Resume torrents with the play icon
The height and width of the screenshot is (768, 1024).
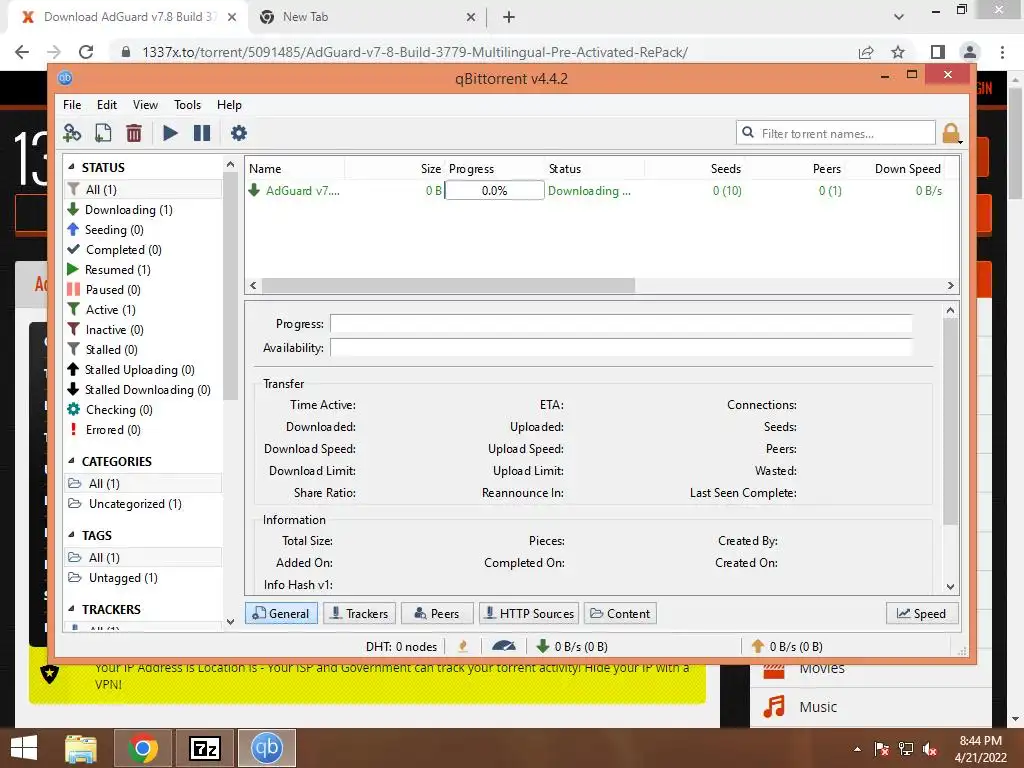coord(170,133)
